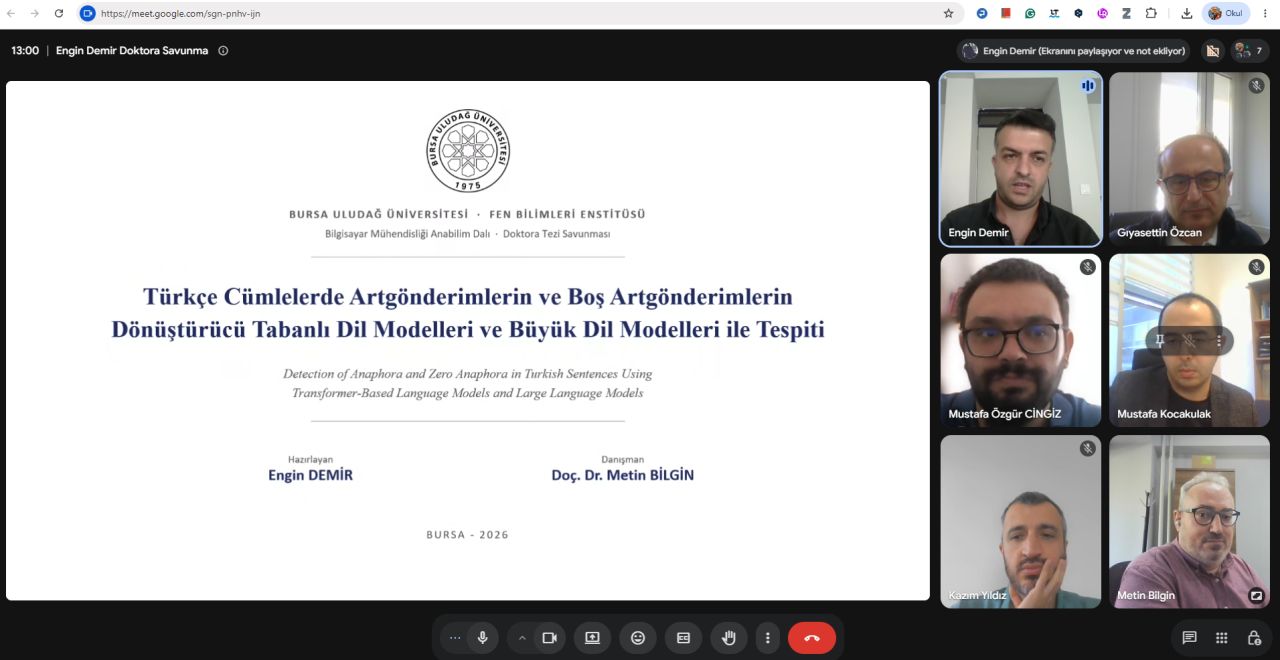Image resolution: width=1280 pixels, height=660 pixels.
Task: Select Metin Bilgin's video tile
Action: coord(1189,521)
